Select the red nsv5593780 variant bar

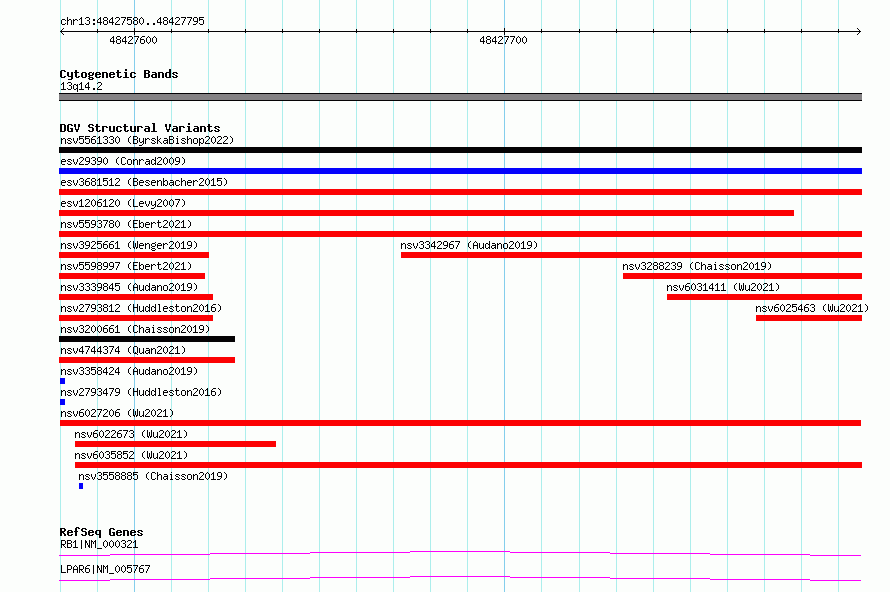[x=460, y=234]
